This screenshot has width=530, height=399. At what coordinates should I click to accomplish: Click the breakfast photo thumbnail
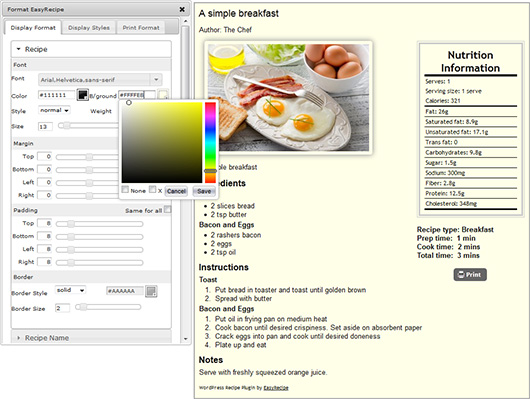(x=288, y=97)
